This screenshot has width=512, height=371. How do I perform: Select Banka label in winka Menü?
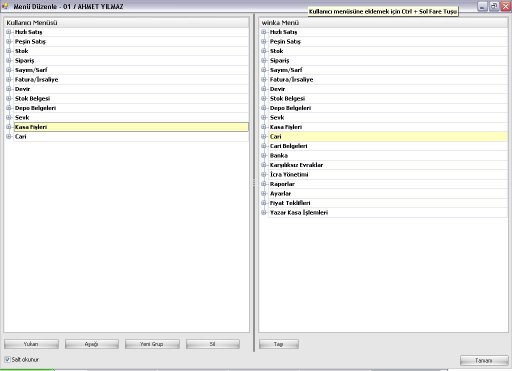click(x=279, y=155)
